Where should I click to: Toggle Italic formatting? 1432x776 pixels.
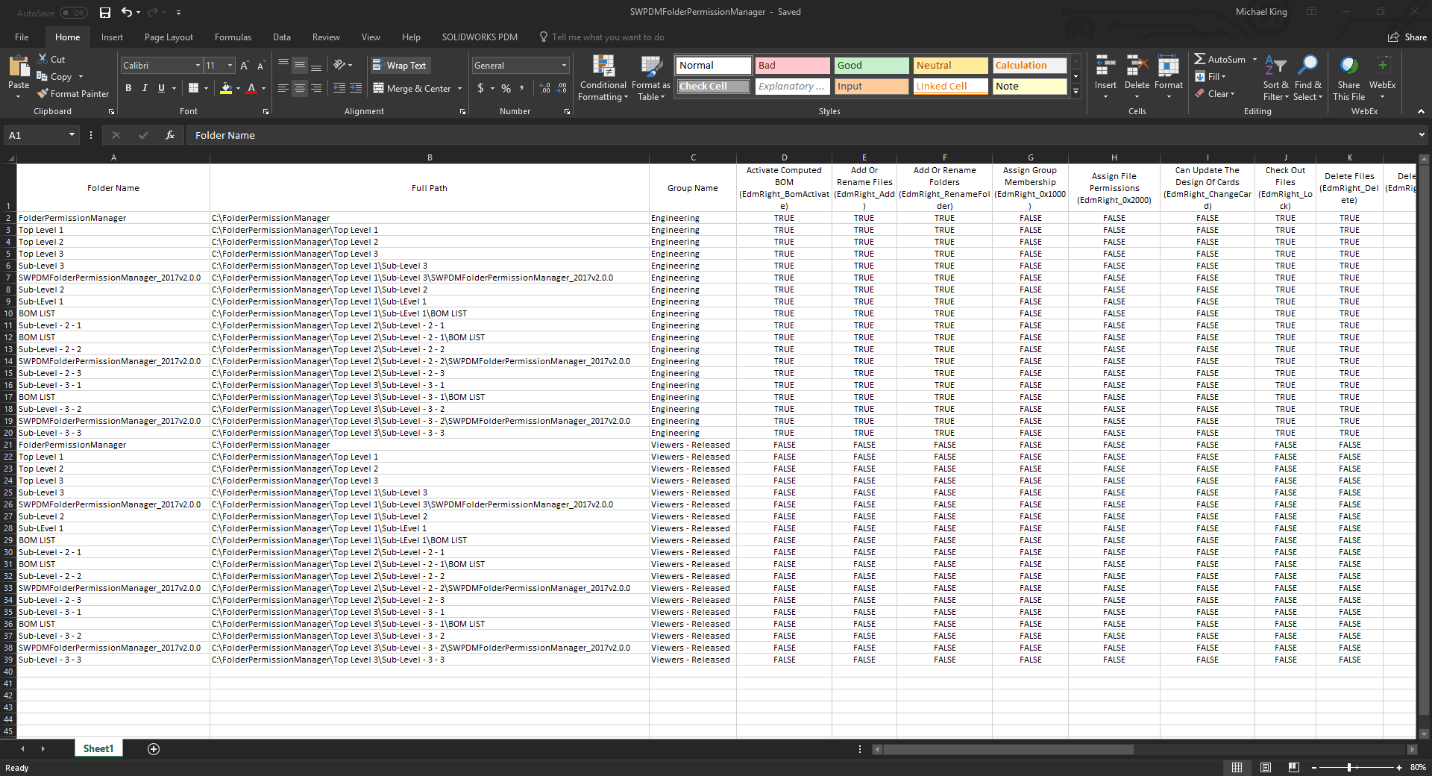click(x=144, y=88)
